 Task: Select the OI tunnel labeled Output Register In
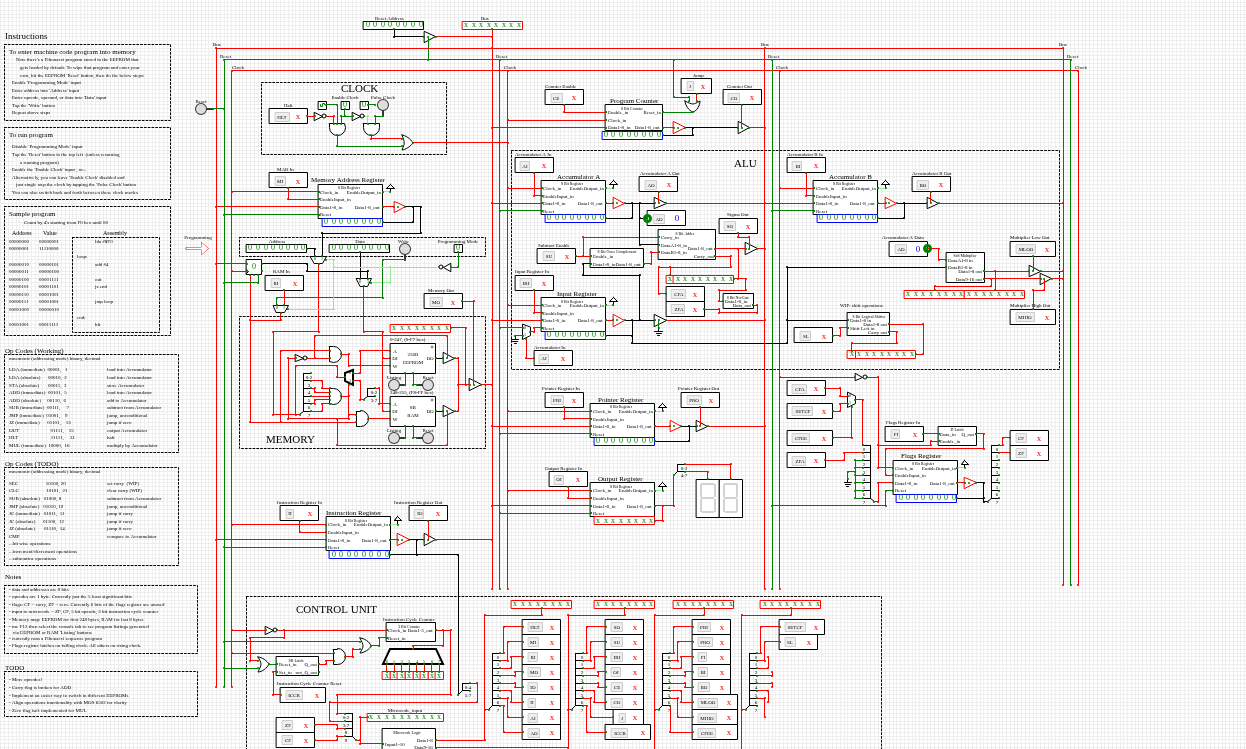click(x=566, y=480)
